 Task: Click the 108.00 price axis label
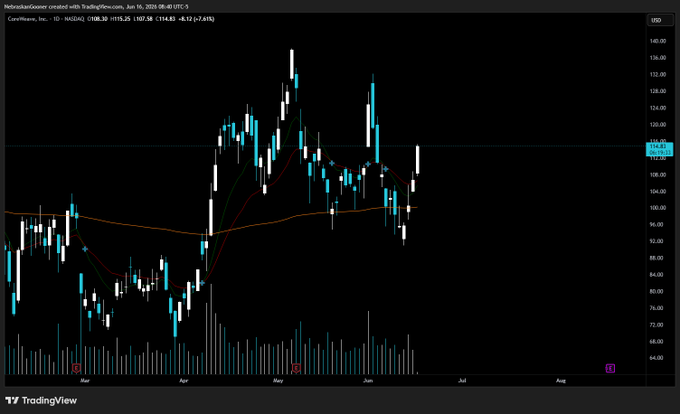click(657, 175)
